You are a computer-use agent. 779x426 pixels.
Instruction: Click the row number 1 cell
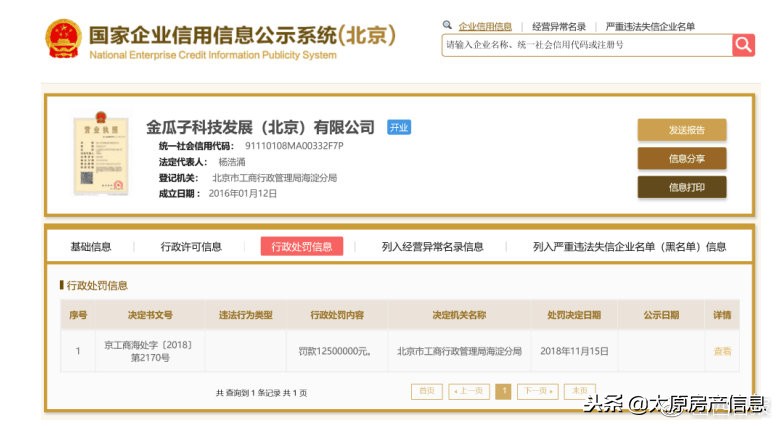tap(78, 351)
